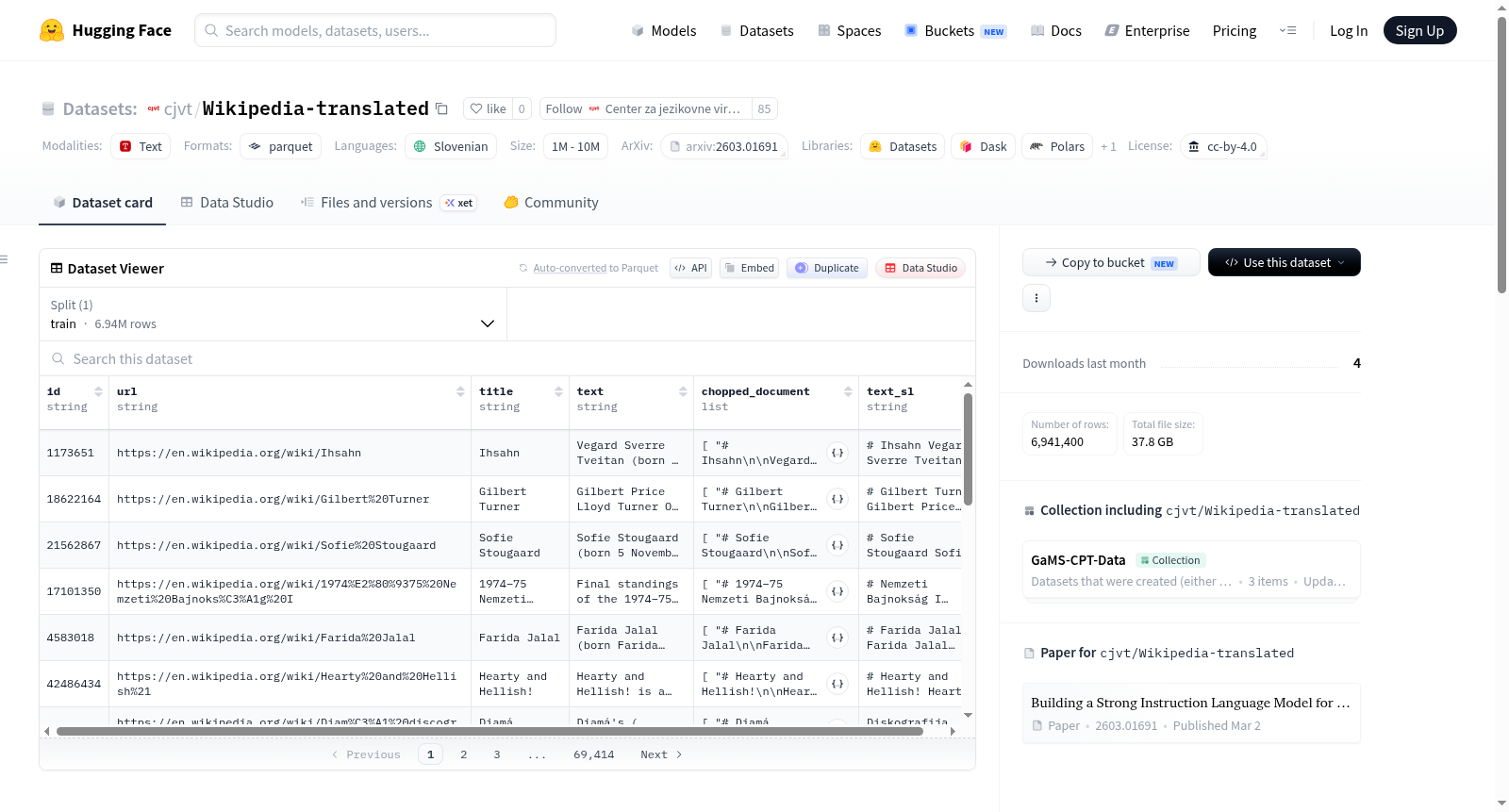Open the Models nav item
1509x812 pixels.
[664, 30]
